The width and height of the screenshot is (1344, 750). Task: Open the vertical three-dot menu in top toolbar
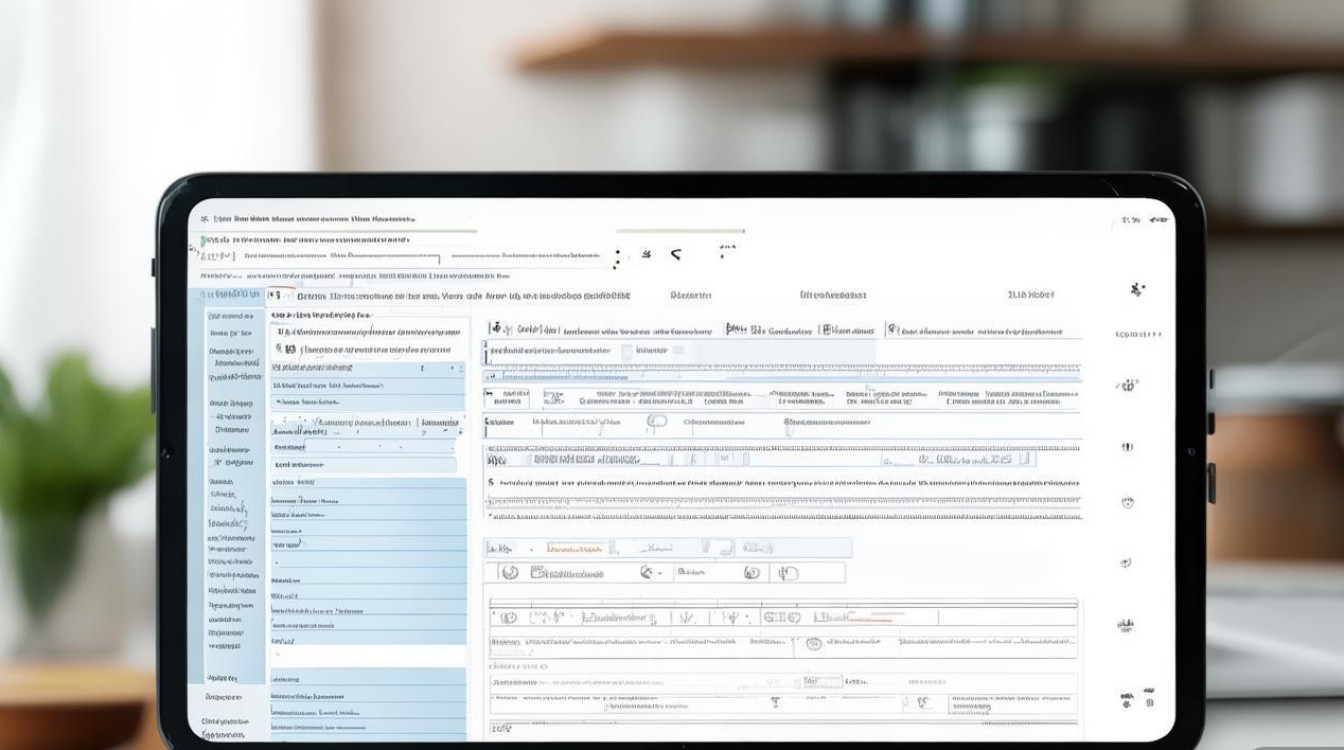tap(616, 257)
